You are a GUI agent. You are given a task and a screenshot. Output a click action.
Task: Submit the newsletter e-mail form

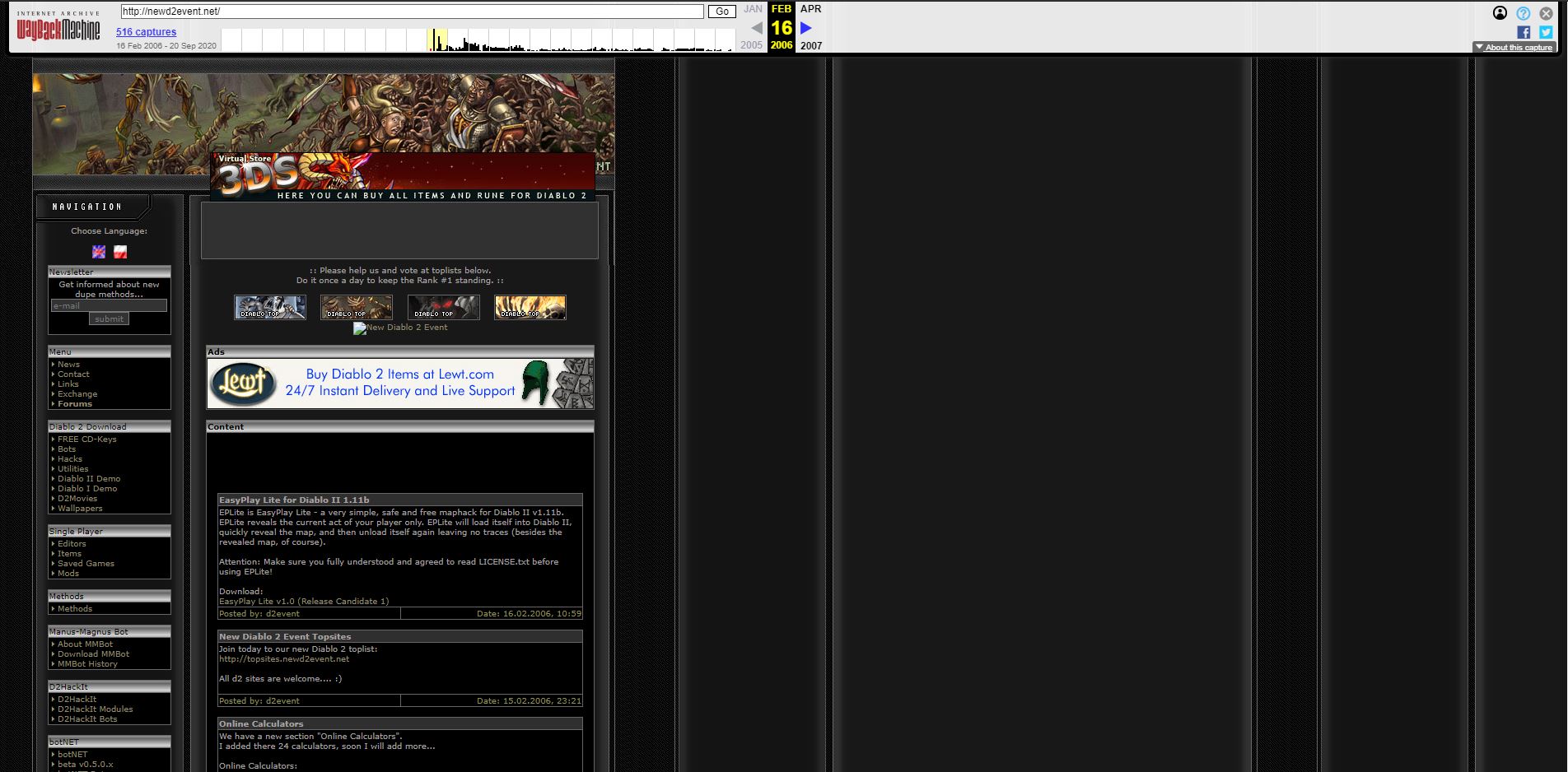click(x=109, y=319)
